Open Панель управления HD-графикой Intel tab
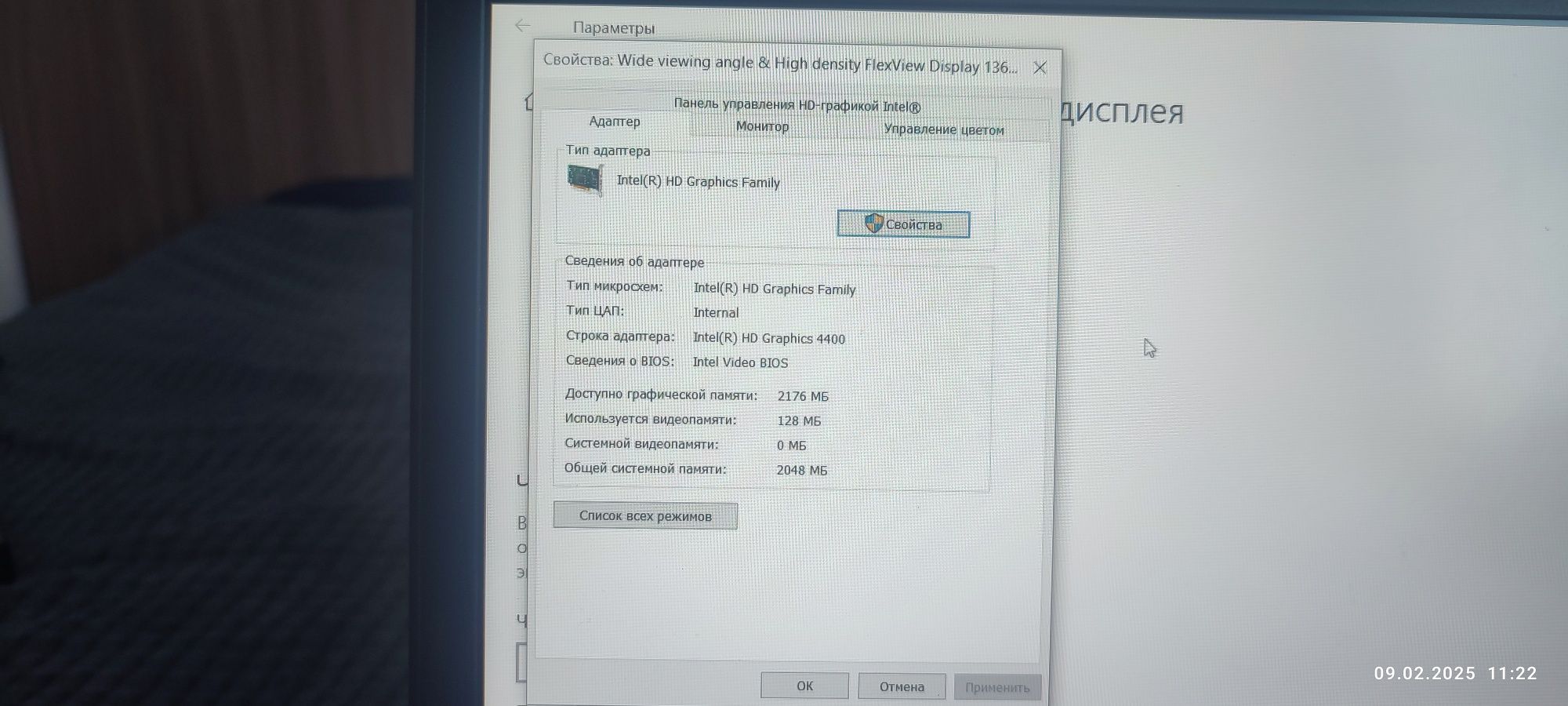Image resolution: width=1568 pixels, height=706 pixels. pos(797,105)
